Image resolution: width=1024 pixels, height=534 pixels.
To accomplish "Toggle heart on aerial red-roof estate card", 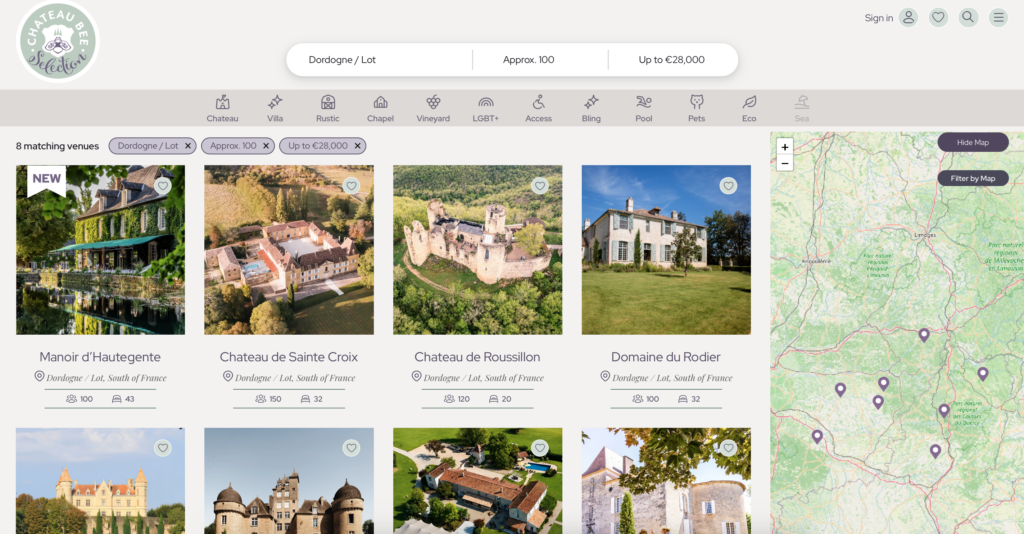I will tap(539, 448).
